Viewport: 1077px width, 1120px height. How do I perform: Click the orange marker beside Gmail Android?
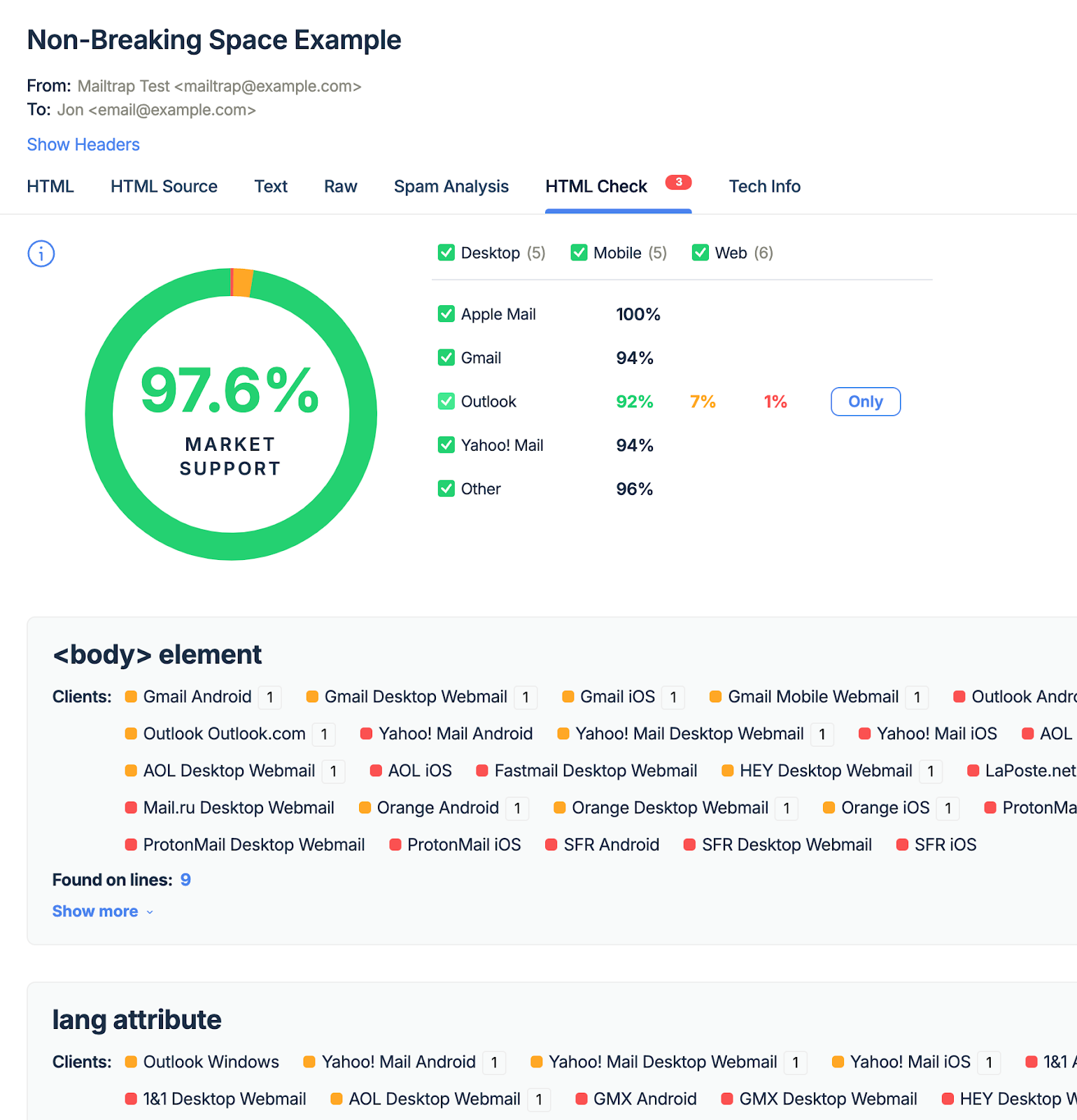coord(131,696)
